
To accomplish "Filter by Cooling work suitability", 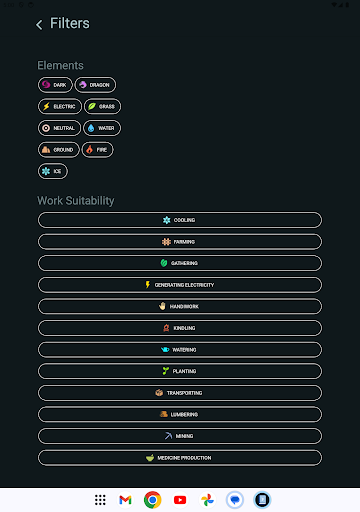I will coord(180,220).
